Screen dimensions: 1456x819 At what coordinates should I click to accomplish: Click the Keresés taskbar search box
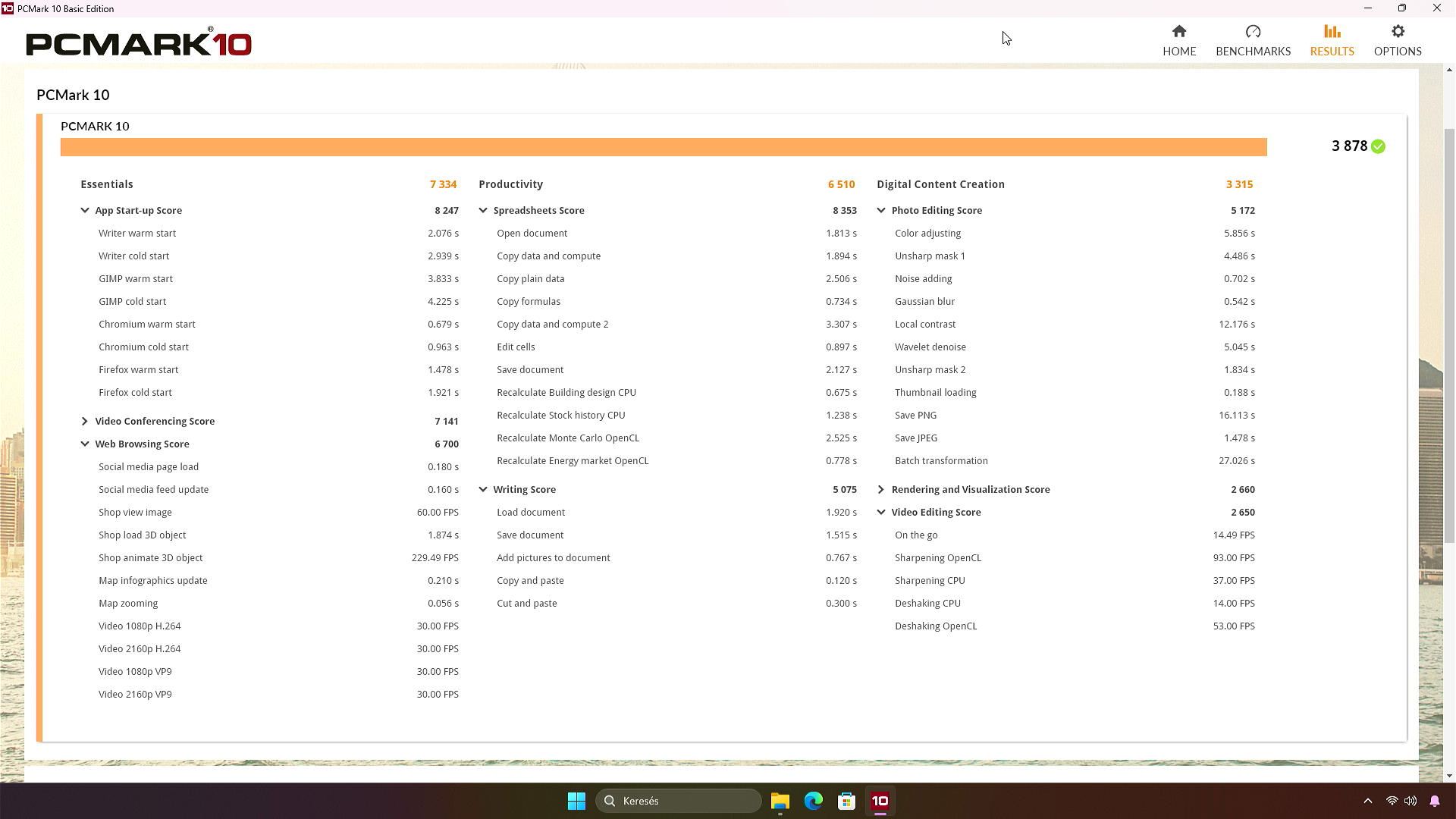[x=678, y=801]
